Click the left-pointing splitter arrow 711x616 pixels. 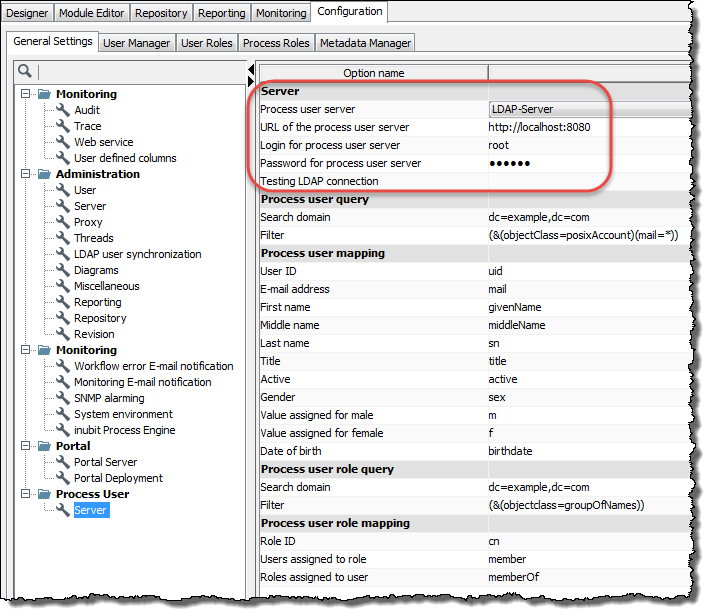pyautogui.click(x=251, y=69)
